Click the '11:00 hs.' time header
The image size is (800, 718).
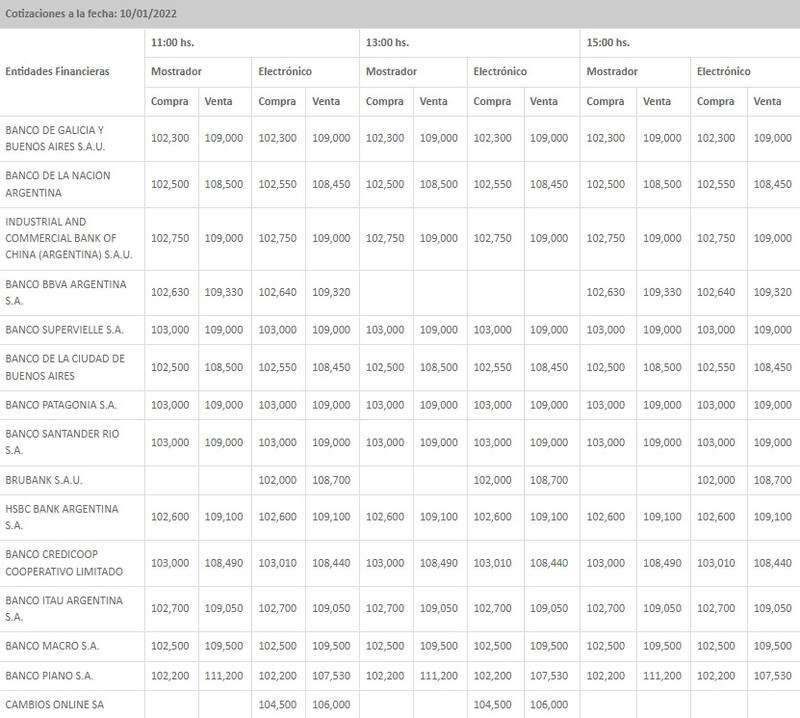pyautogui.click(x=173, y=42)
